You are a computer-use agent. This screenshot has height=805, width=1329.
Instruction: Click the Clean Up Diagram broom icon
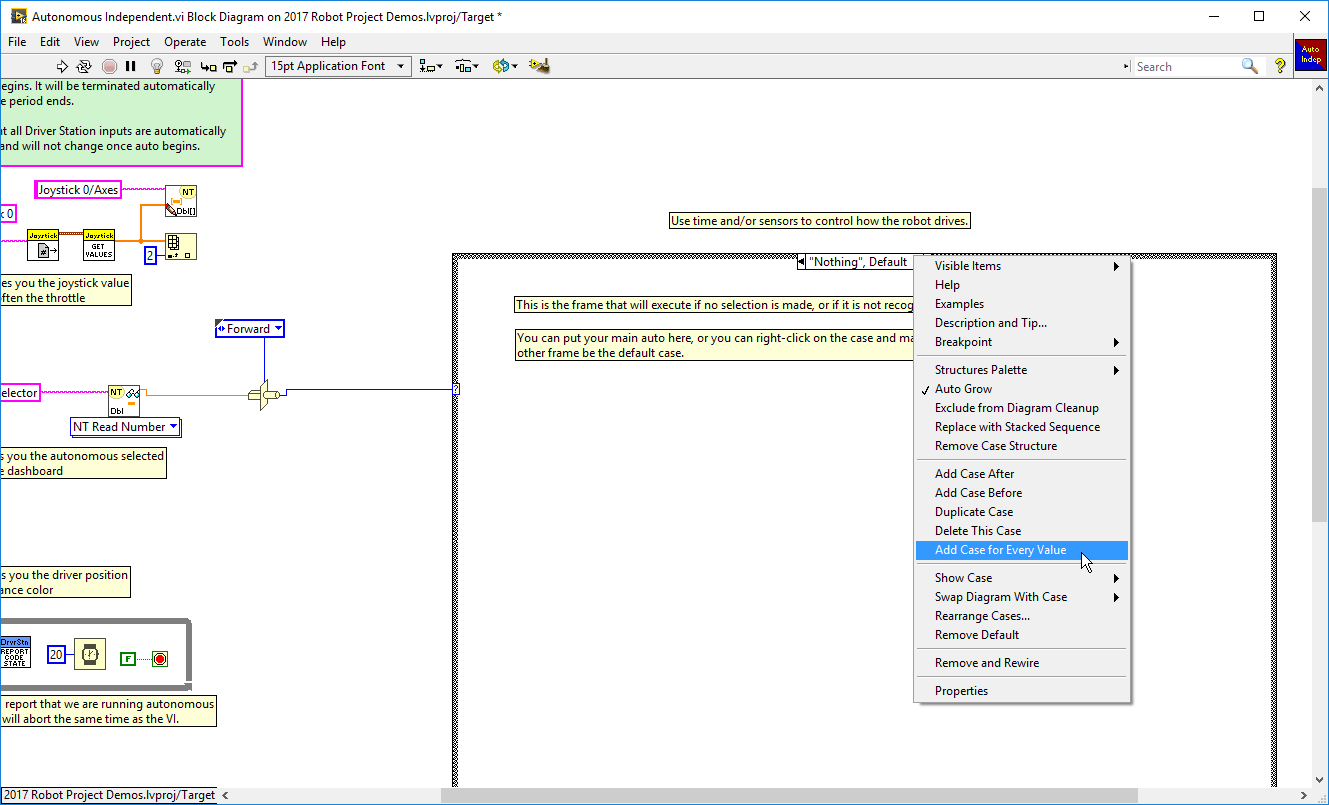click(540, 66)
